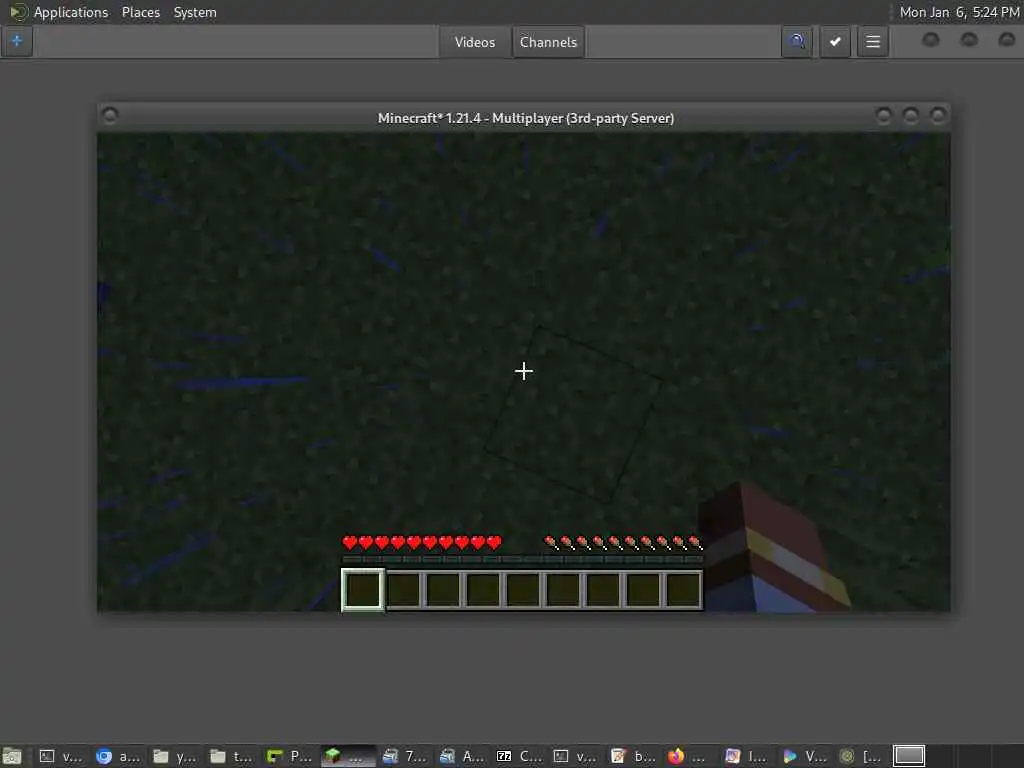Open the terminal taskbar entry right of the 7z entry
Viewport: 1024px width, 768px height.
[575, 756]
